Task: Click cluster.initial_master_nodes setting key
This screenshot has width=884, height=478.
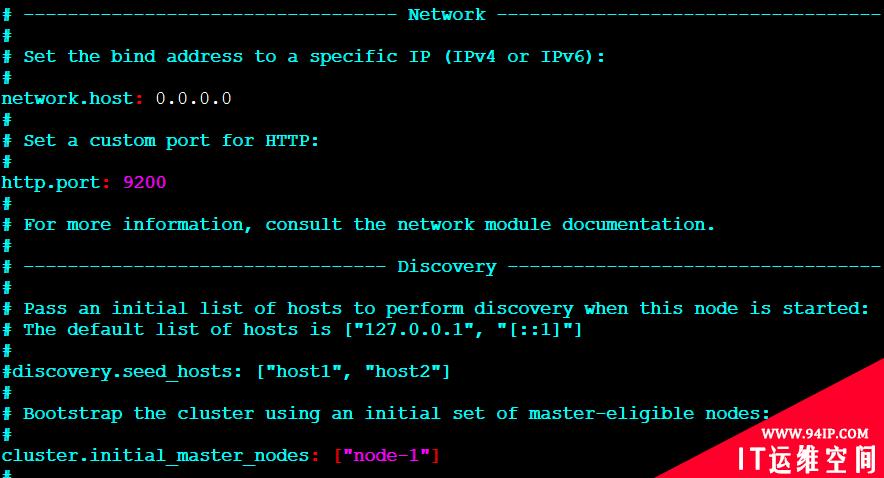Action: 155,455
